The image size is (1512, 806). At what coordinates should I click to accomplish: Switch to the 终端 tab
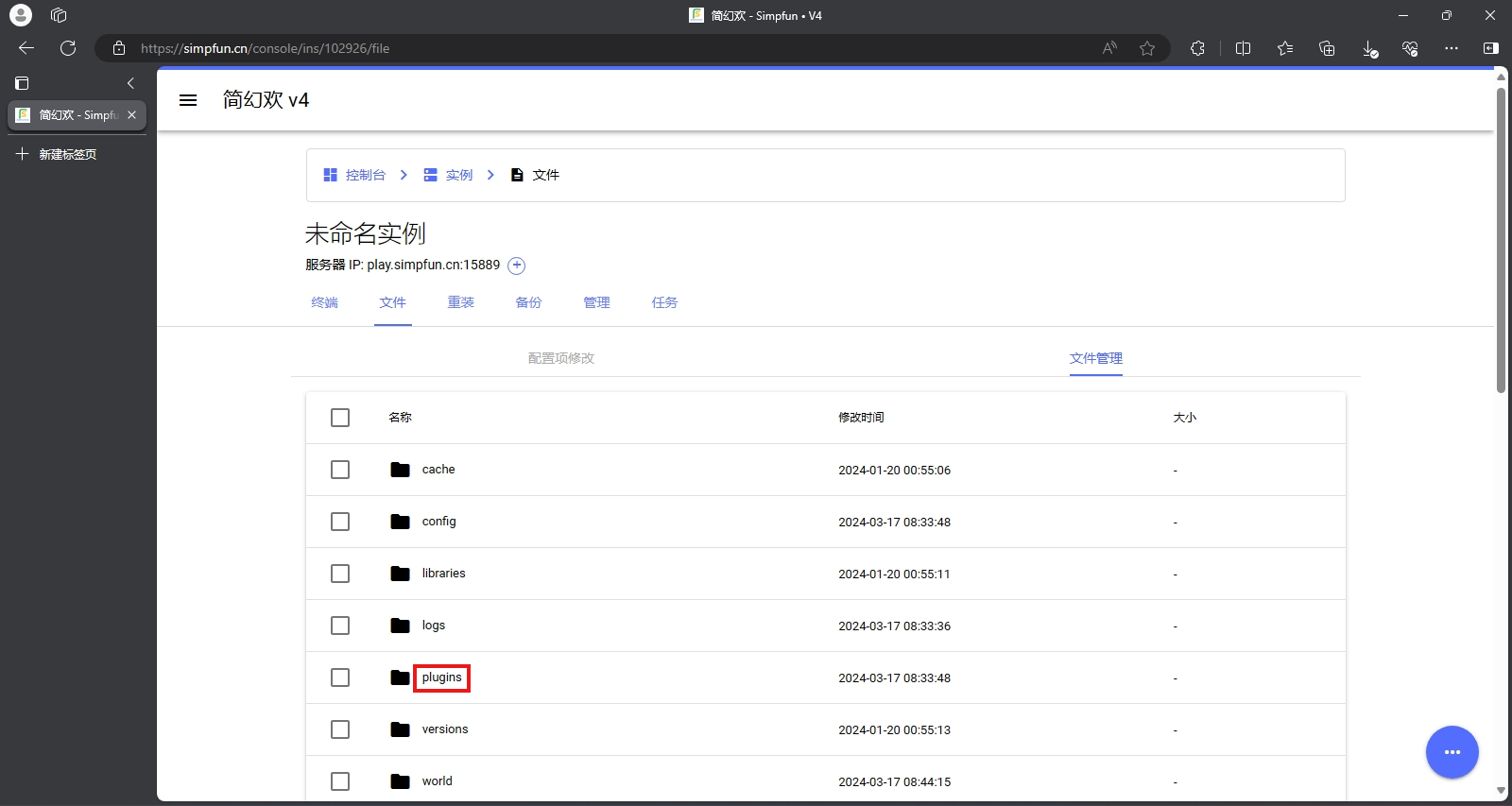click(x=325, y=302)
